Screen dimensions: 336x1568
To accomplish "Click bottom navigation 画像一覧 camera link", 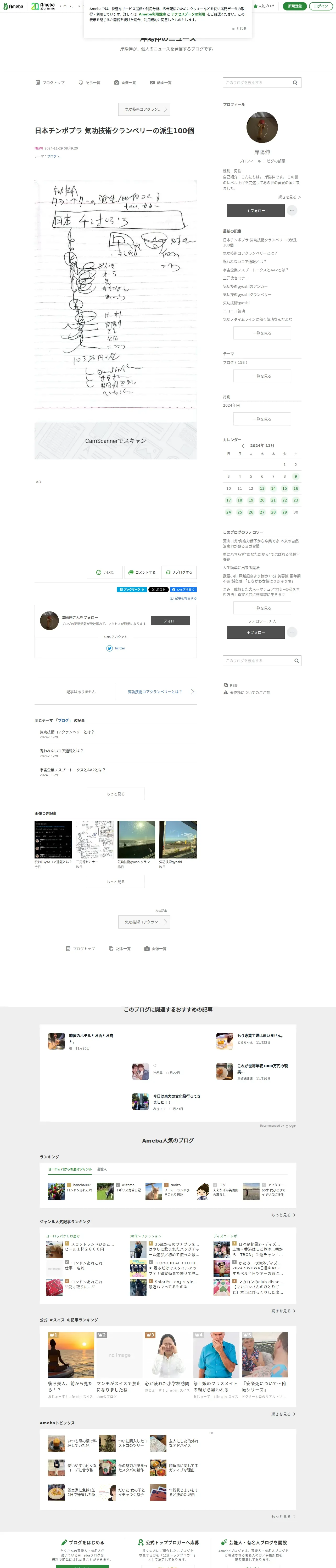I will coord(155,948).
